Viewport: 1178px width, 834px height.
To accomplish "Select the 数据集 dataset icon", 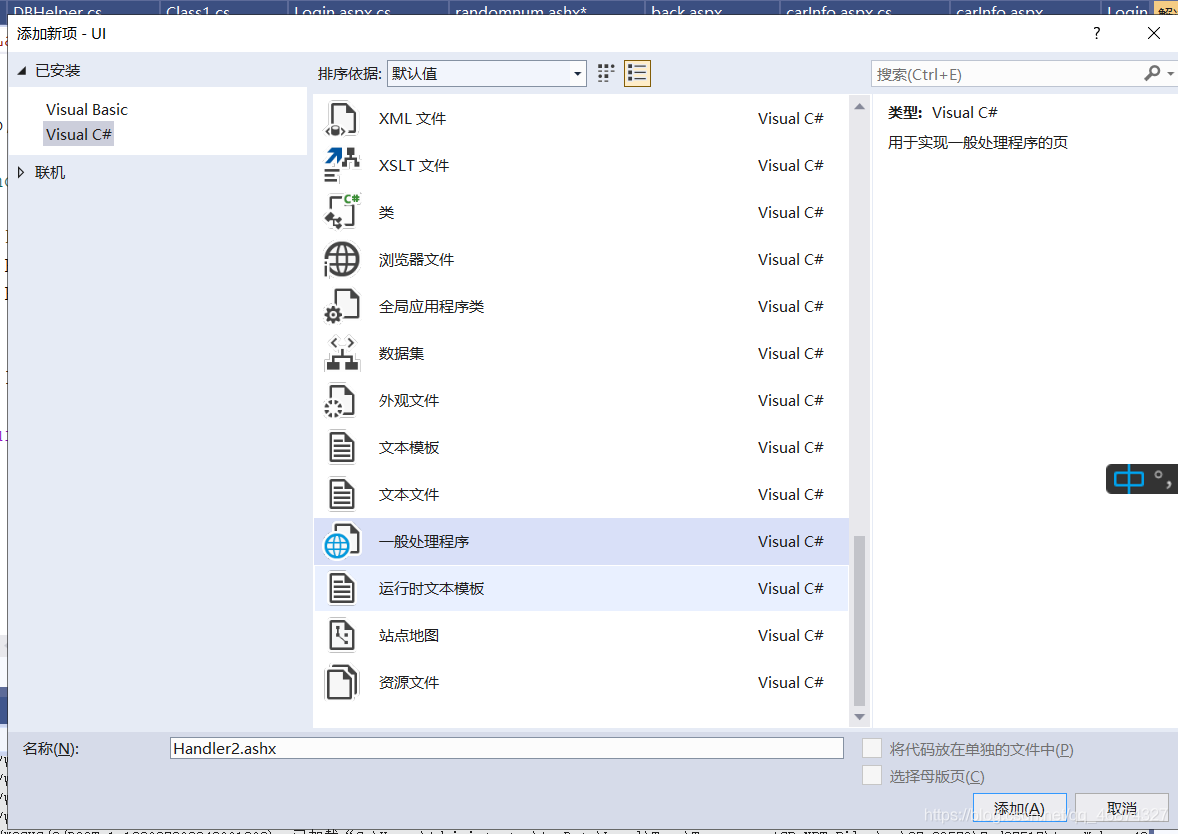I will tap(342, 353).
